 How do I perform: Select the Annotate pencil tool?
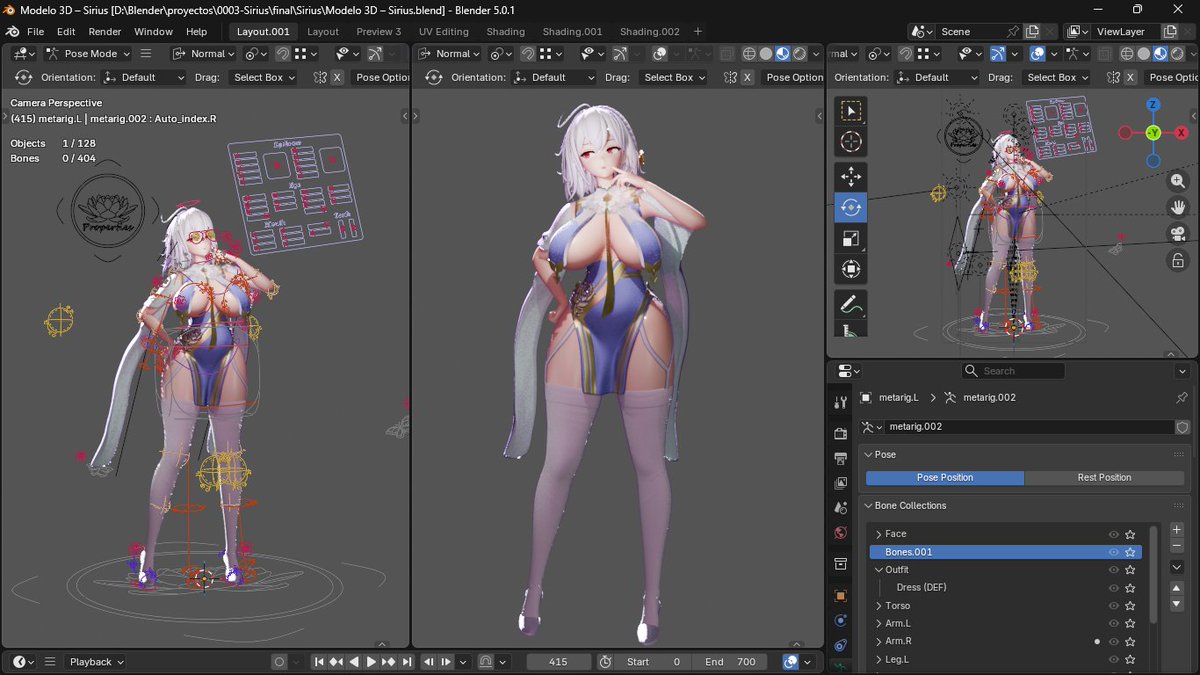pyautogui.click(x=851, y=304)
